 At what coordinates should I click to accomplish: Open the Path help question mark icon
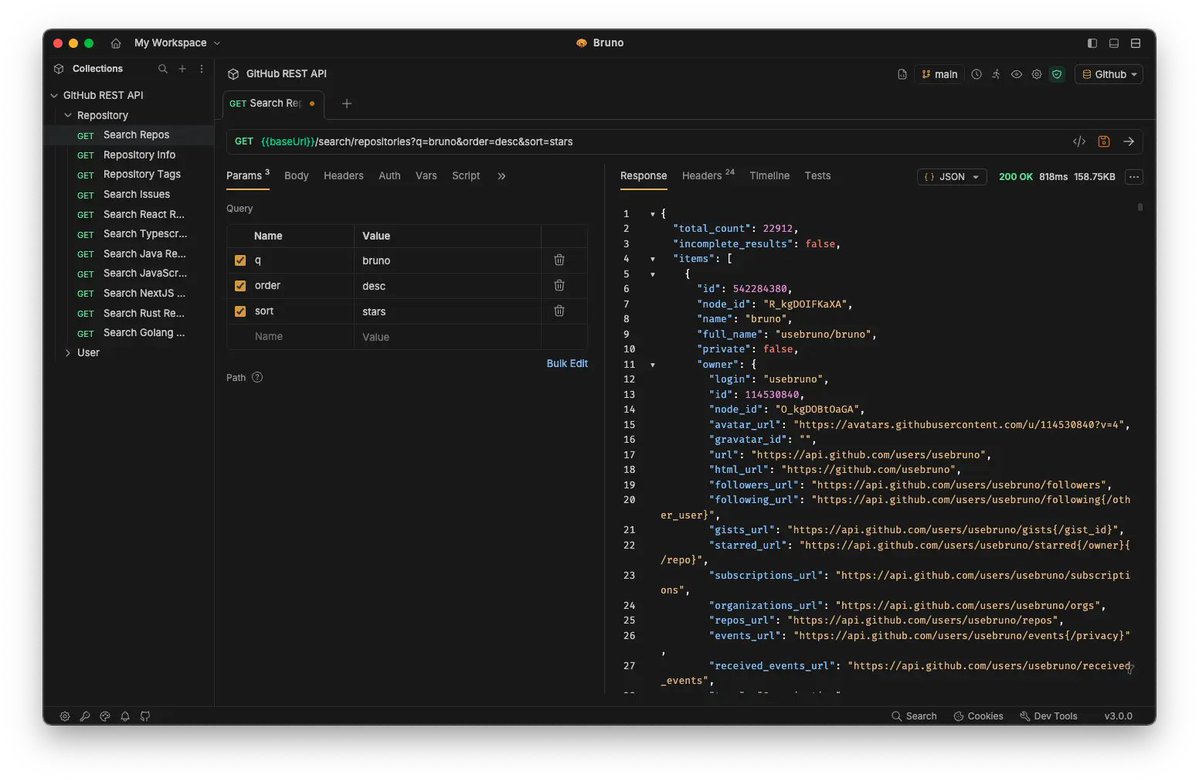click(257, 377)
